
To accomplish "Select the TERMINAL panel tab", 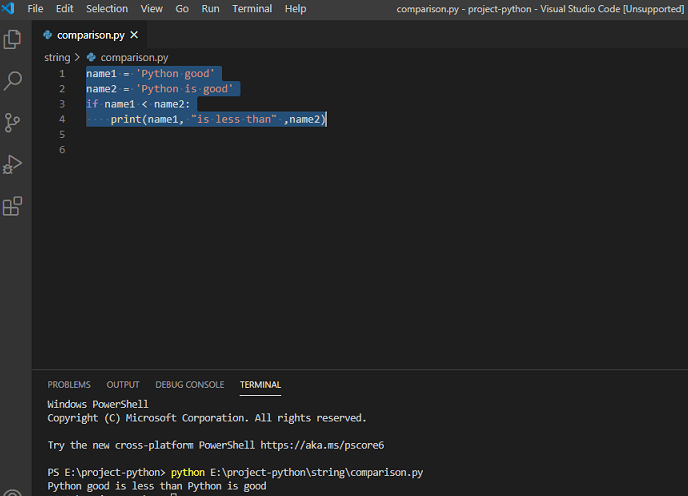I will 260,385.
